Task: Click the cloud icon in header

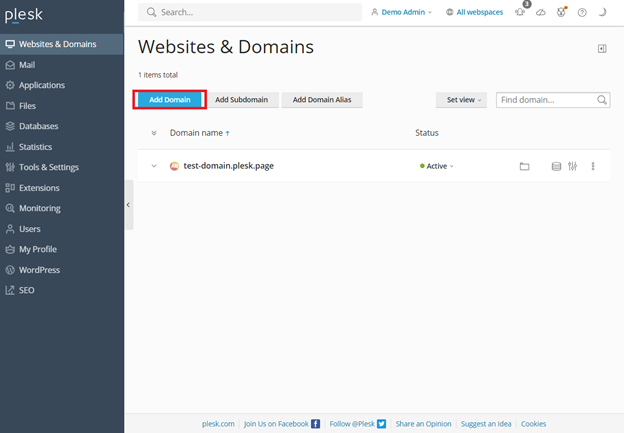Action: (540, 12)
